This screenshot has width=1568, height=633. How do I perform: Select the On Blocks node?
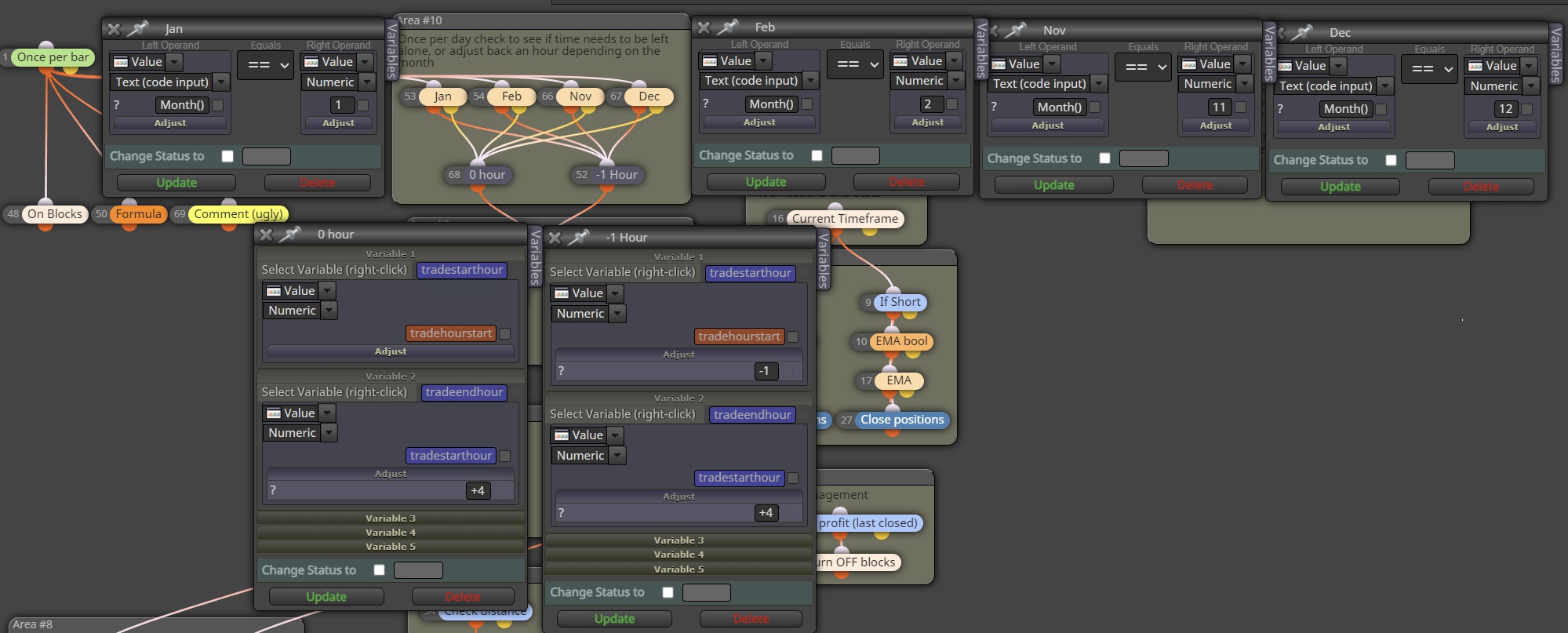coord(55,214)
